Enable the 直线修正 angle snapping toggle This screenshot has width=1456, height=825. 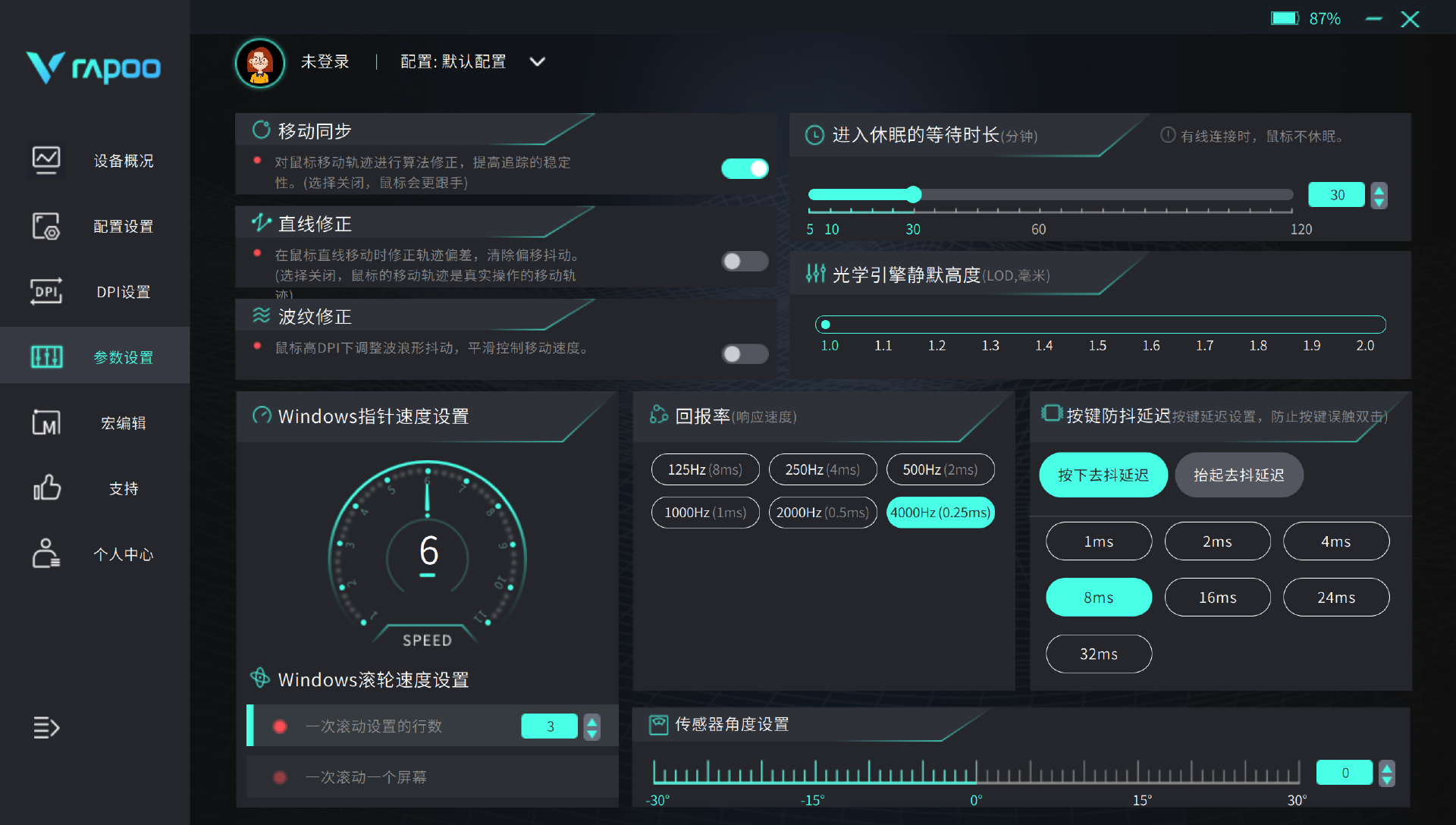pos(745,262)
